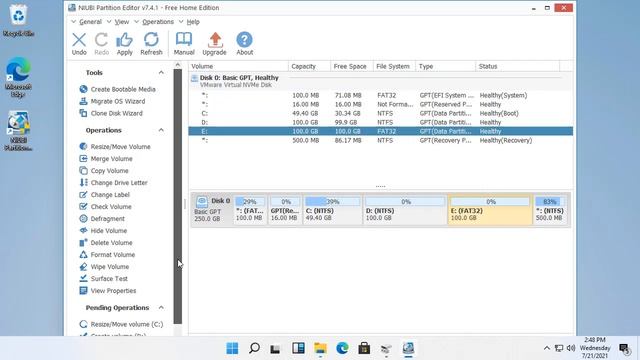
Task: Open File Explorer from taskbar
Action: (320, 348)
